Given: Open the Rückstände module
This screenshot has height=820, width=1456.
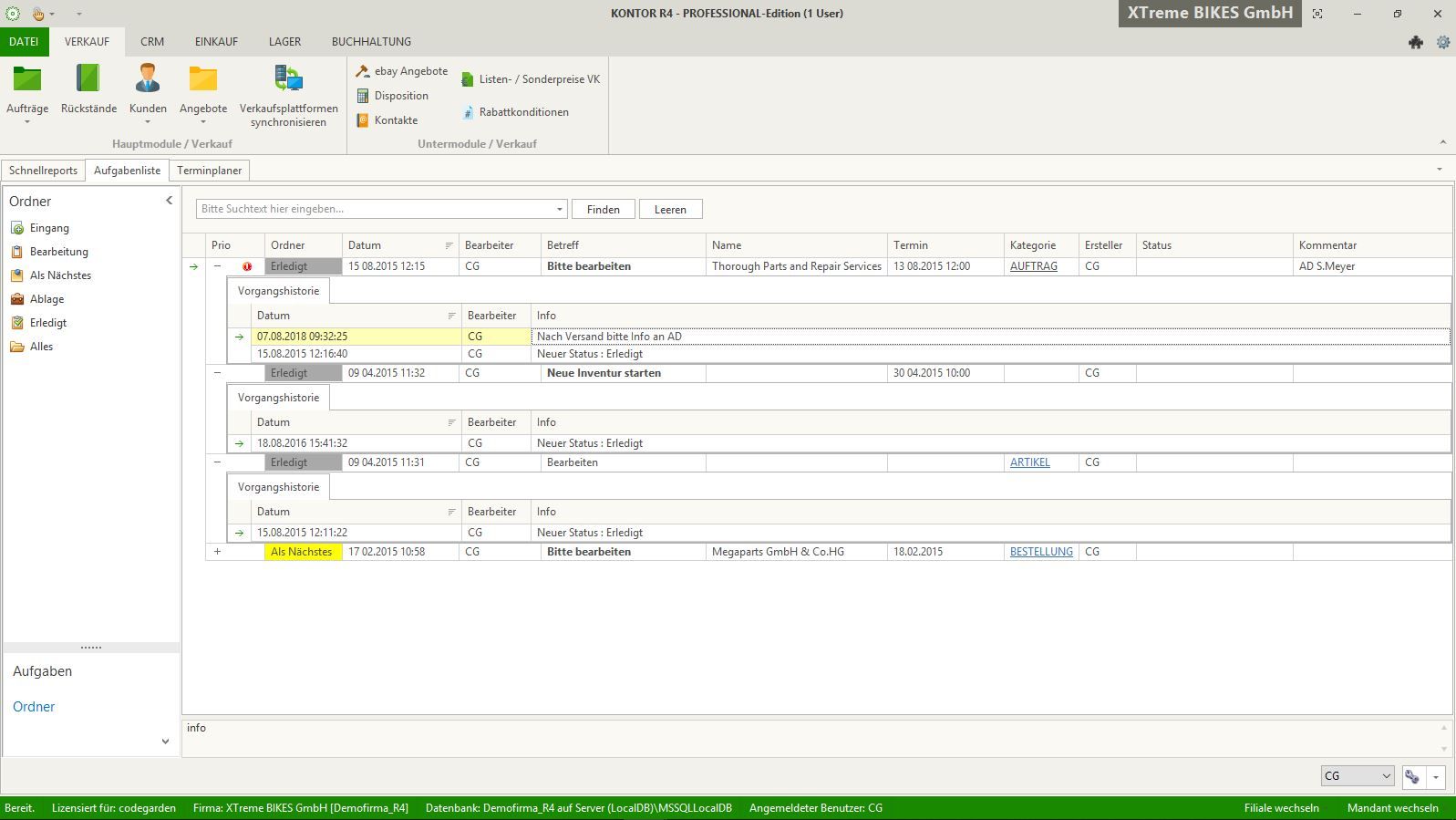Looking at the screenshot, I should [x=88, y=80].
